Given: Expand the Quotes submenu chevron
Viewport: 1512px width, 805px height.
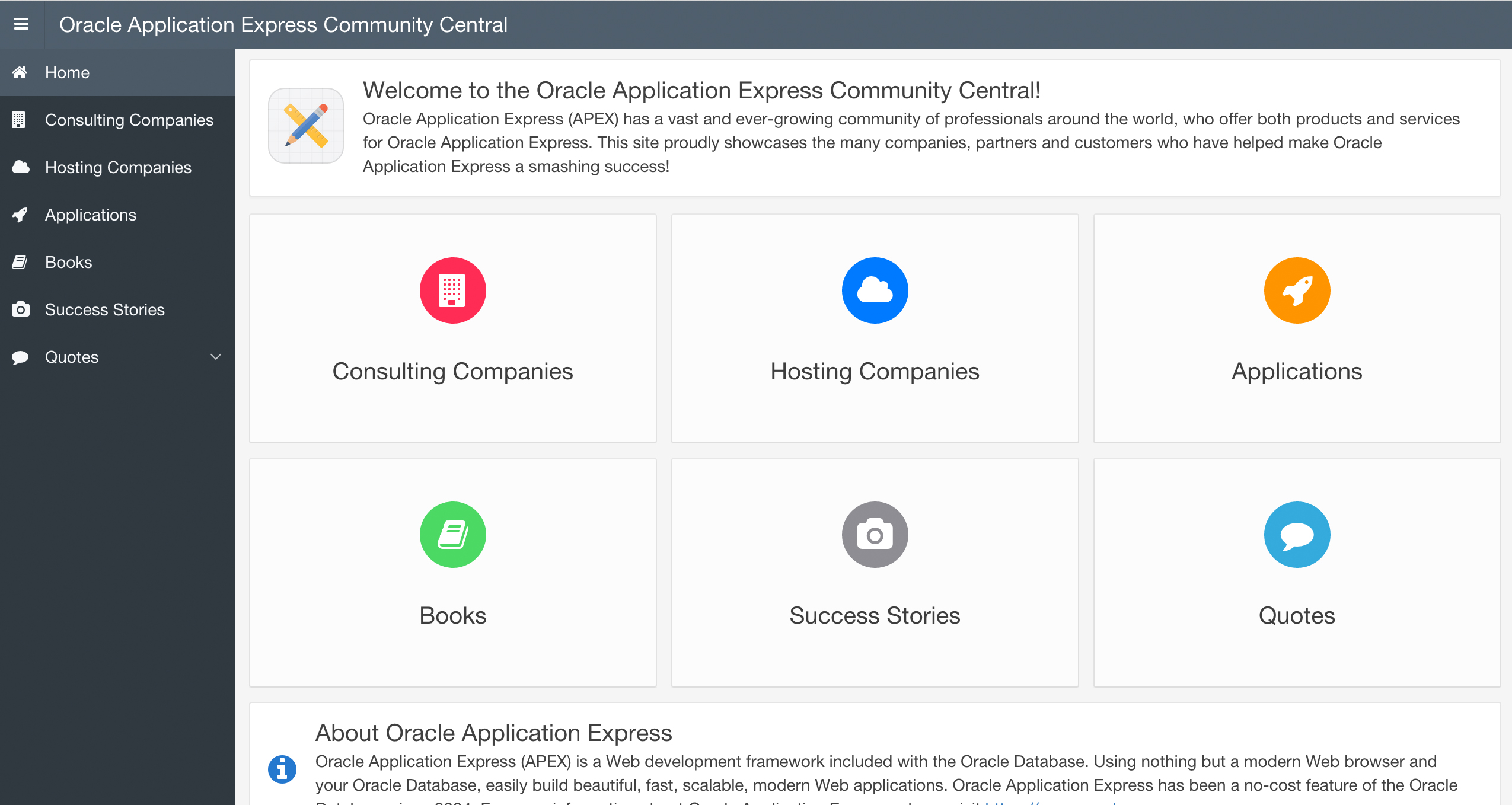Looking at the screenshot, I should [216, 357].
